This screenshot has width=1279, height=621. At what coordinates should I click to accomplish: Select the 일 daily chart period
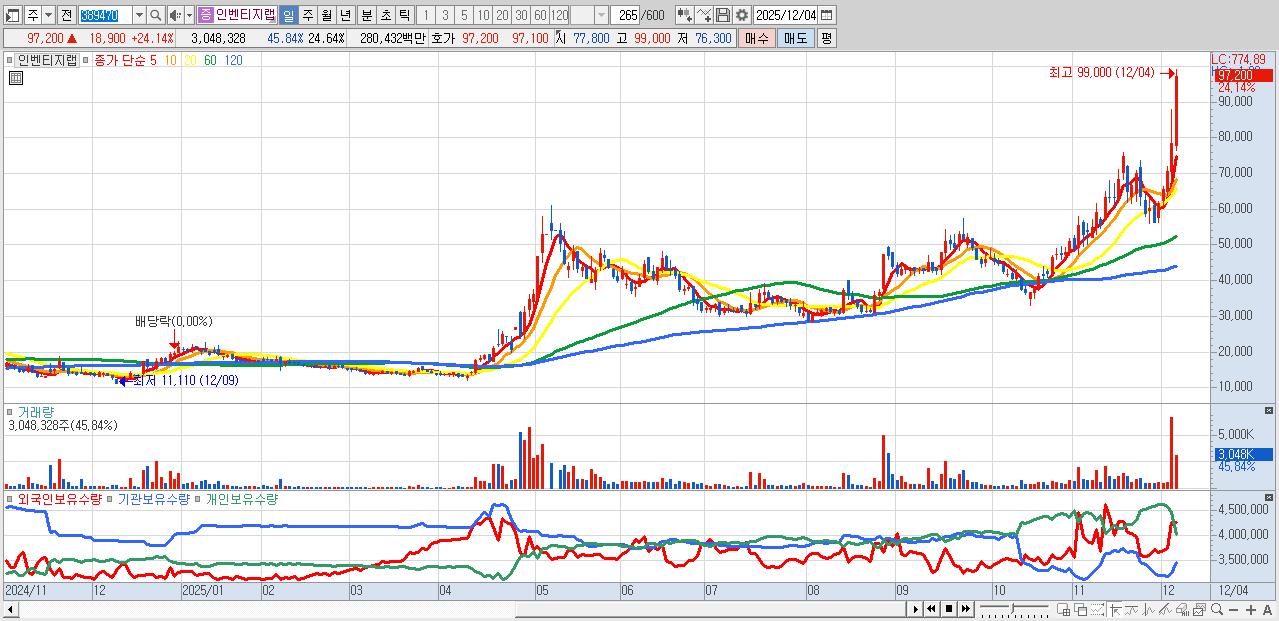[288, 15]
